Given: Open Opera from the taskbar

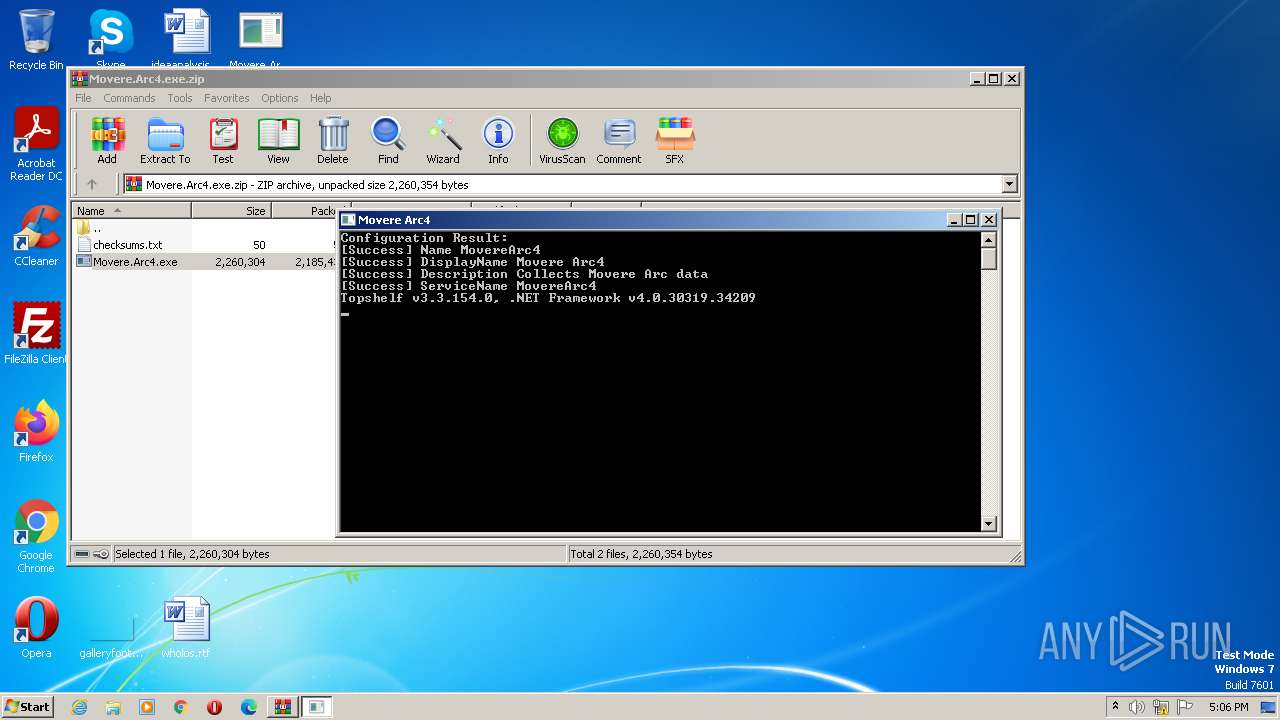Looking at the screenshot, I should [215, 707].
